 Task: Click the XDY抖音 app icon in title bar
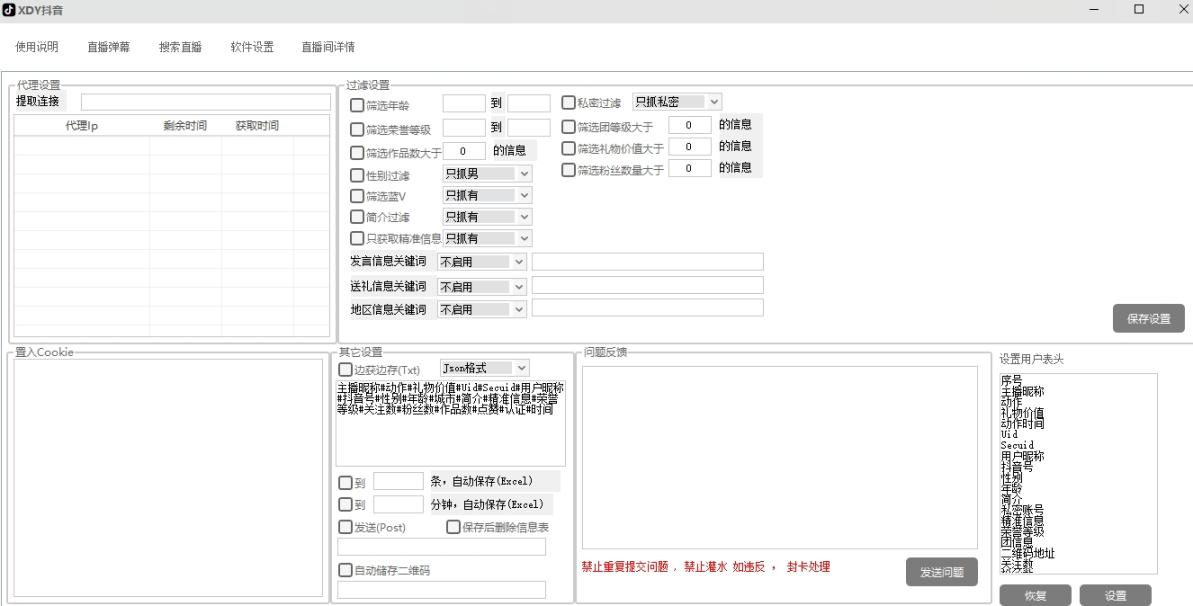pyautogui.click(x=9, y=10)
